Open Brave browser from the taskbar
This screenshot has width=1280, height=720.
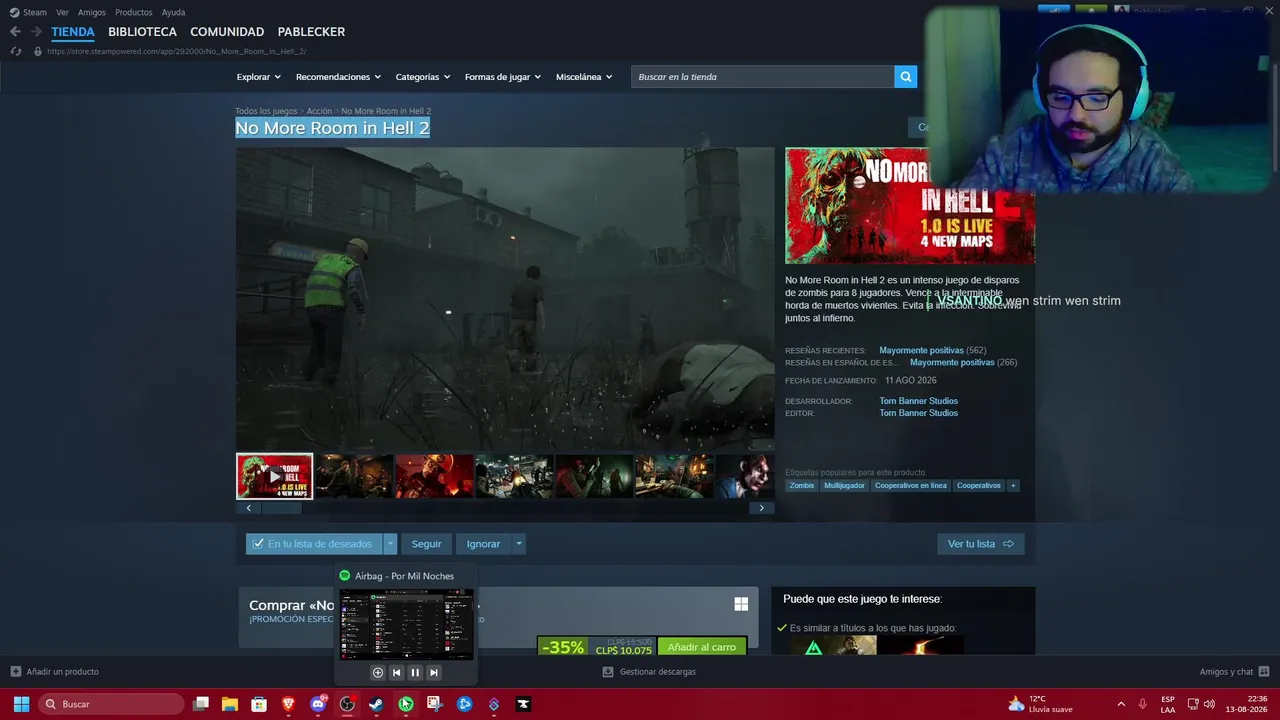[x=289, y=704]
